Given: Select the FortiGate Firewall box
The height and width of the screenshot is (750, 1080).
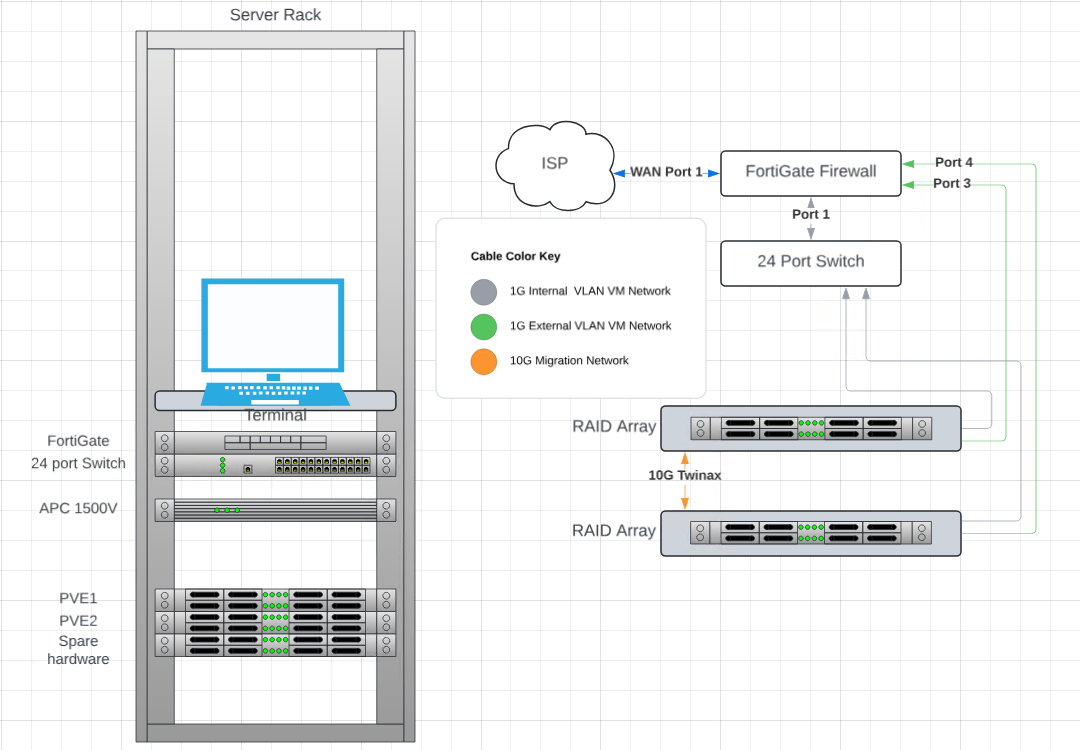Looking at the screenshot, I should [811, 172].
